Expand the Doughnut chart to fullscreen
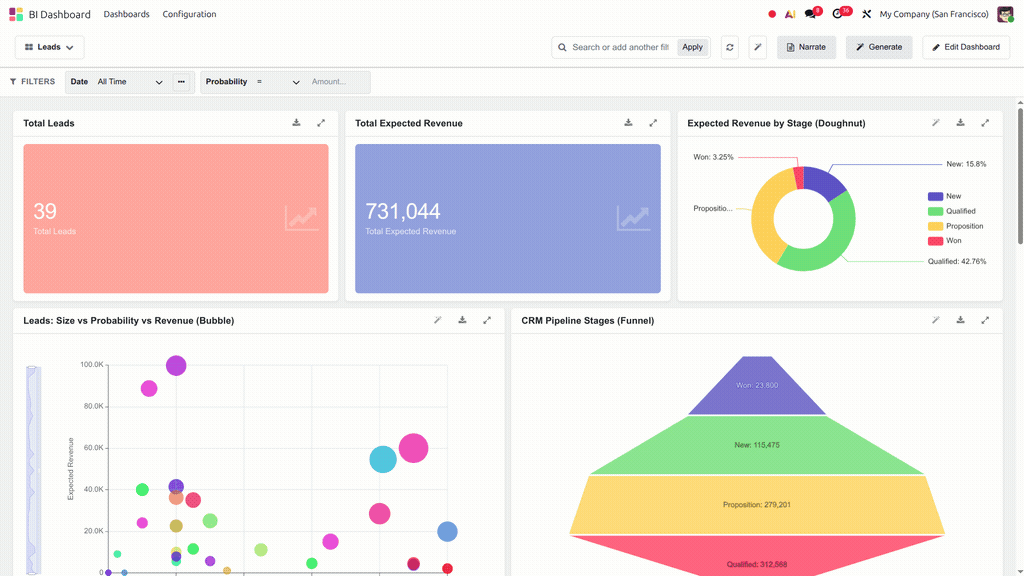1024x576 pixels. 985,123
